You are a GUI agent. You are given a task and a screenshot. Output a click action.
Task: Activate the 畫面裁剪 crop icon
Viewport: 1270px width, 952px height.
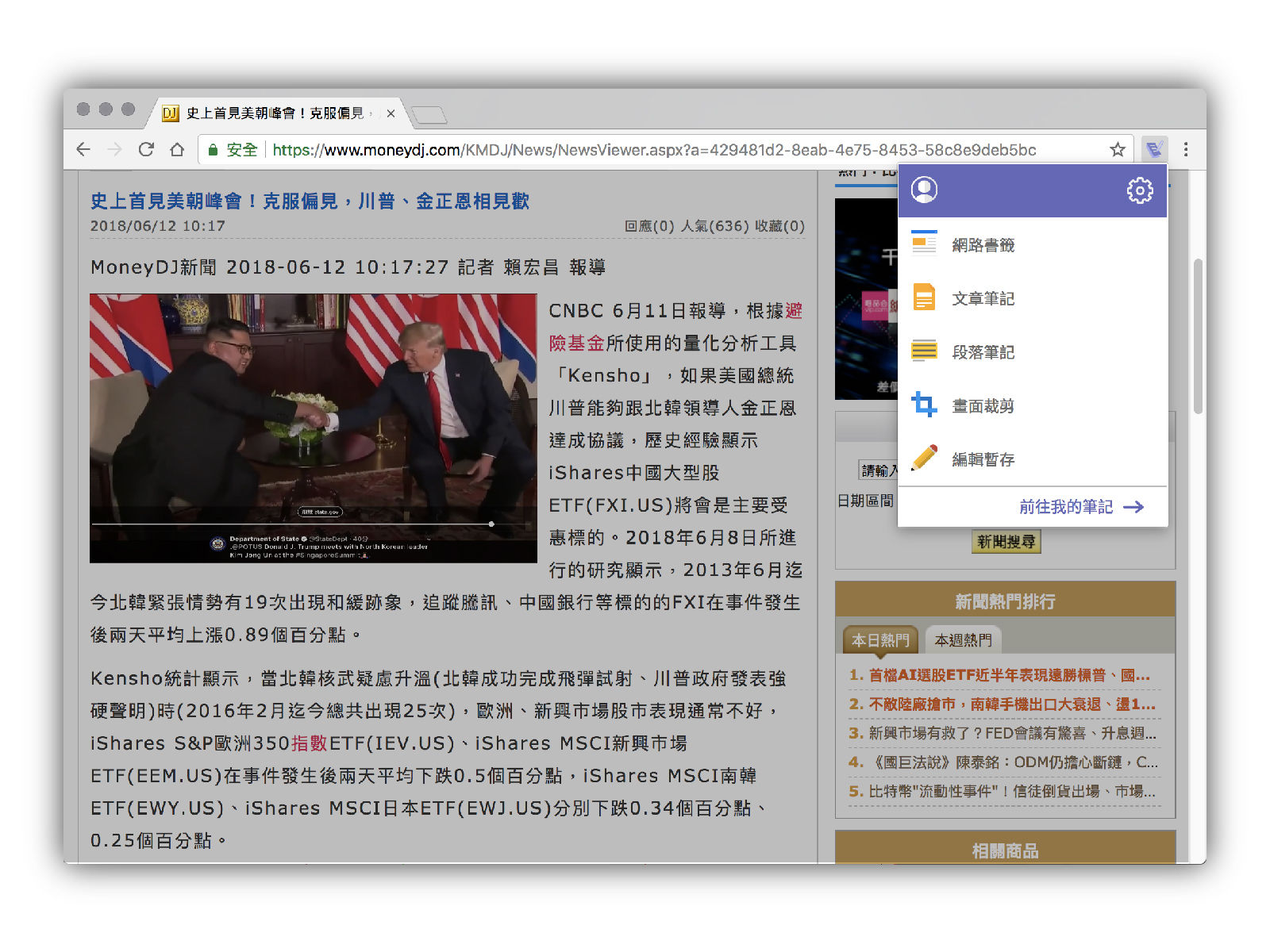924,405
